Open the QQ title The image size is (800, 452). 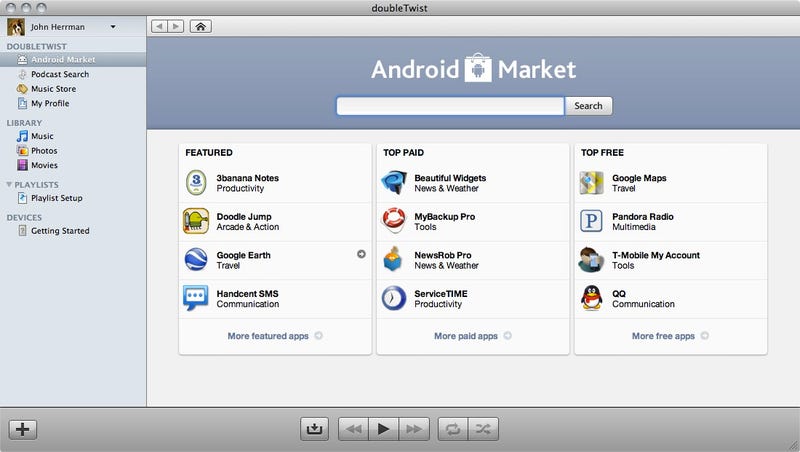(x=619, y=294)
